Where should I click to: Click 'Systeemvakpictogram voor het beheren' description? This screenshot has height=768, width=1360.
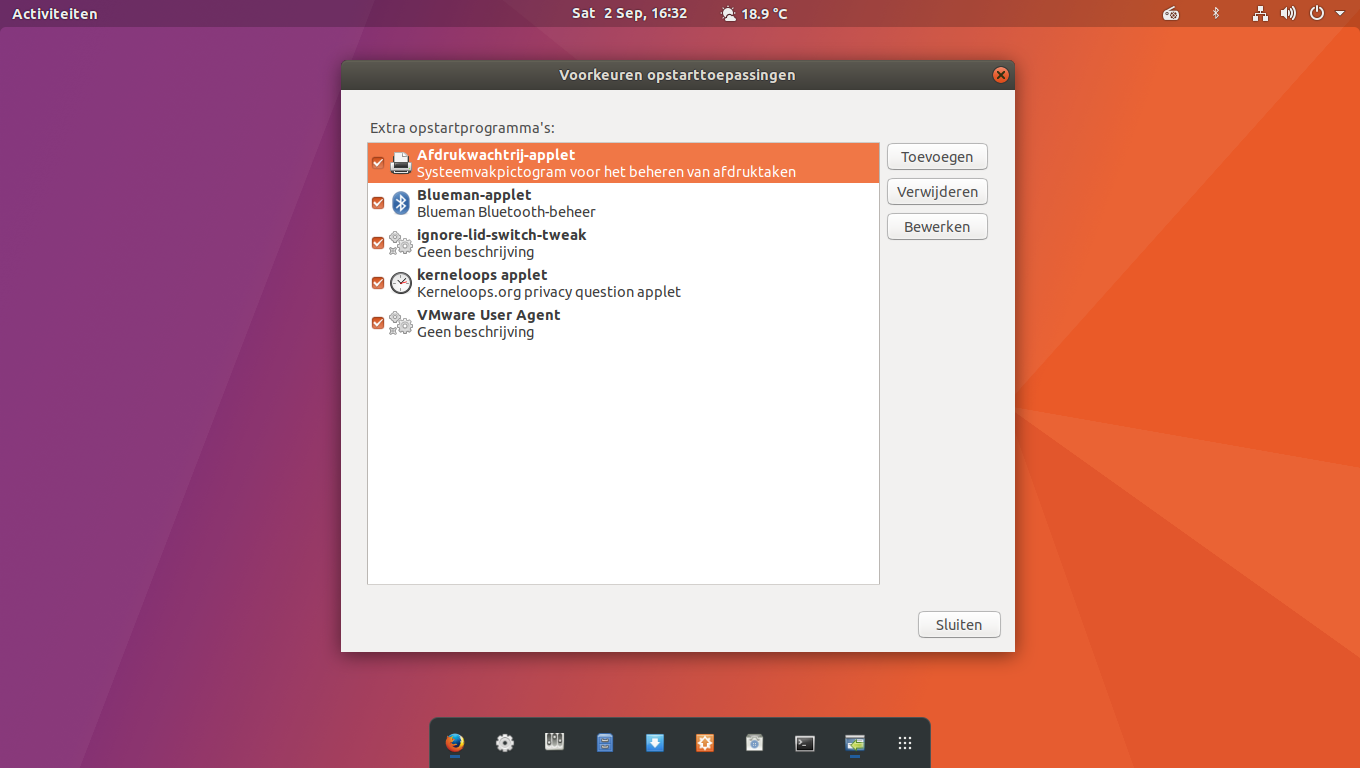(x=606, y=172)
